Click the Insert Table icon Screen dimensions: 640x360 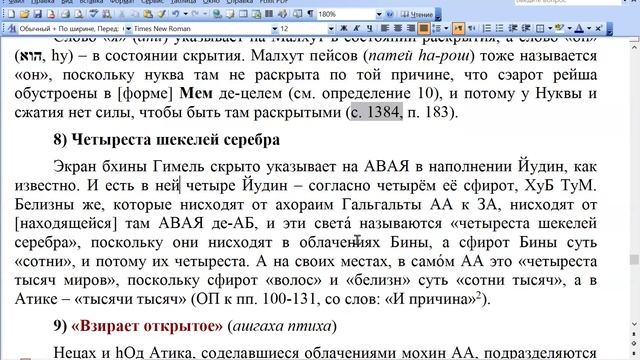click(243, 14)
